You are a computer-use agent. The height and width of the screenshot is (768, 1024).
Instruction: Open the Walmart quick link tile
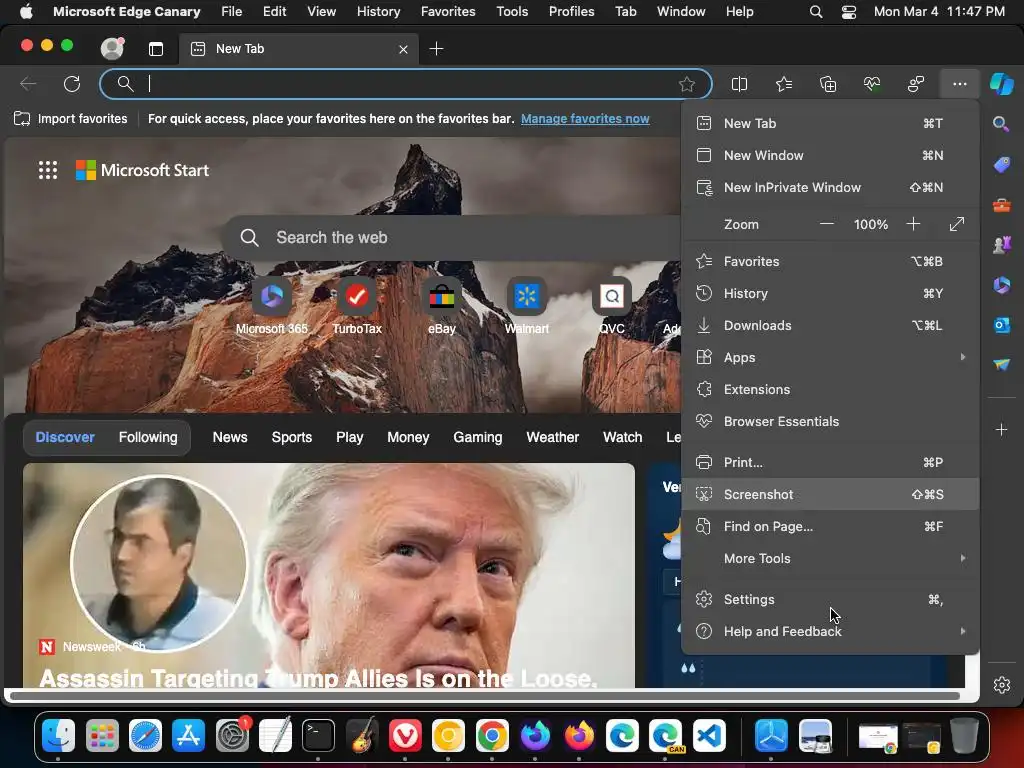pos(526,306)
